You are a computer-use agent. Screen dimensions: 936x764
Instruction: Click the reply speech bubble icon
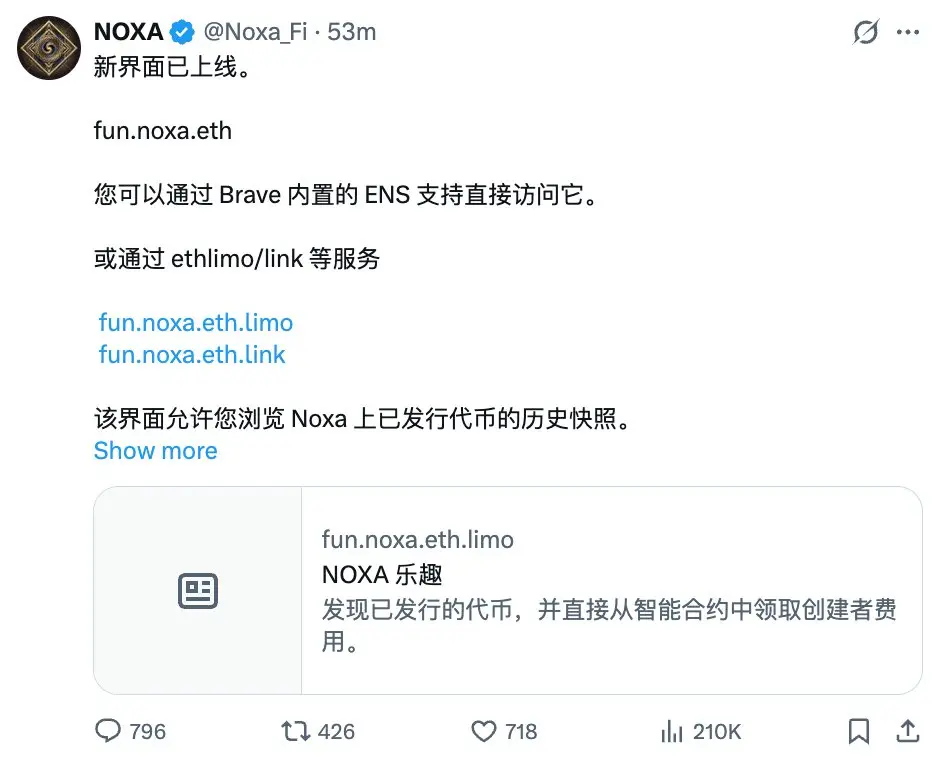tap(108, 731)
